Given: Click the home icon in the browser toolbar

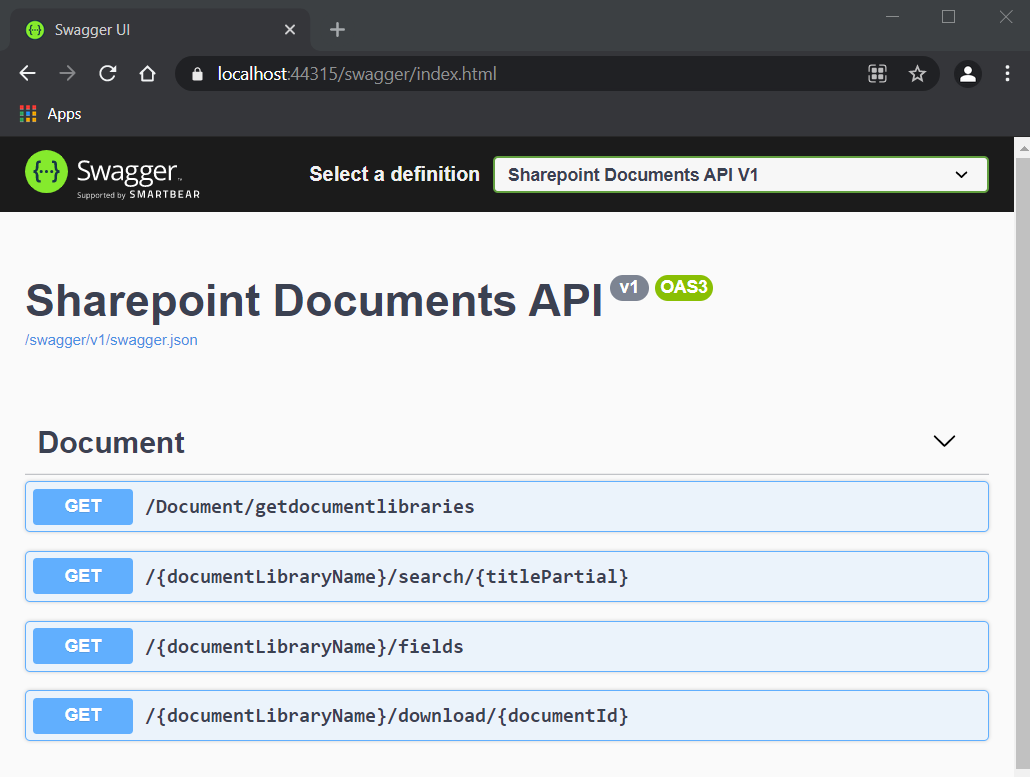Looking at the screenshot, I should tap(147, 73).
